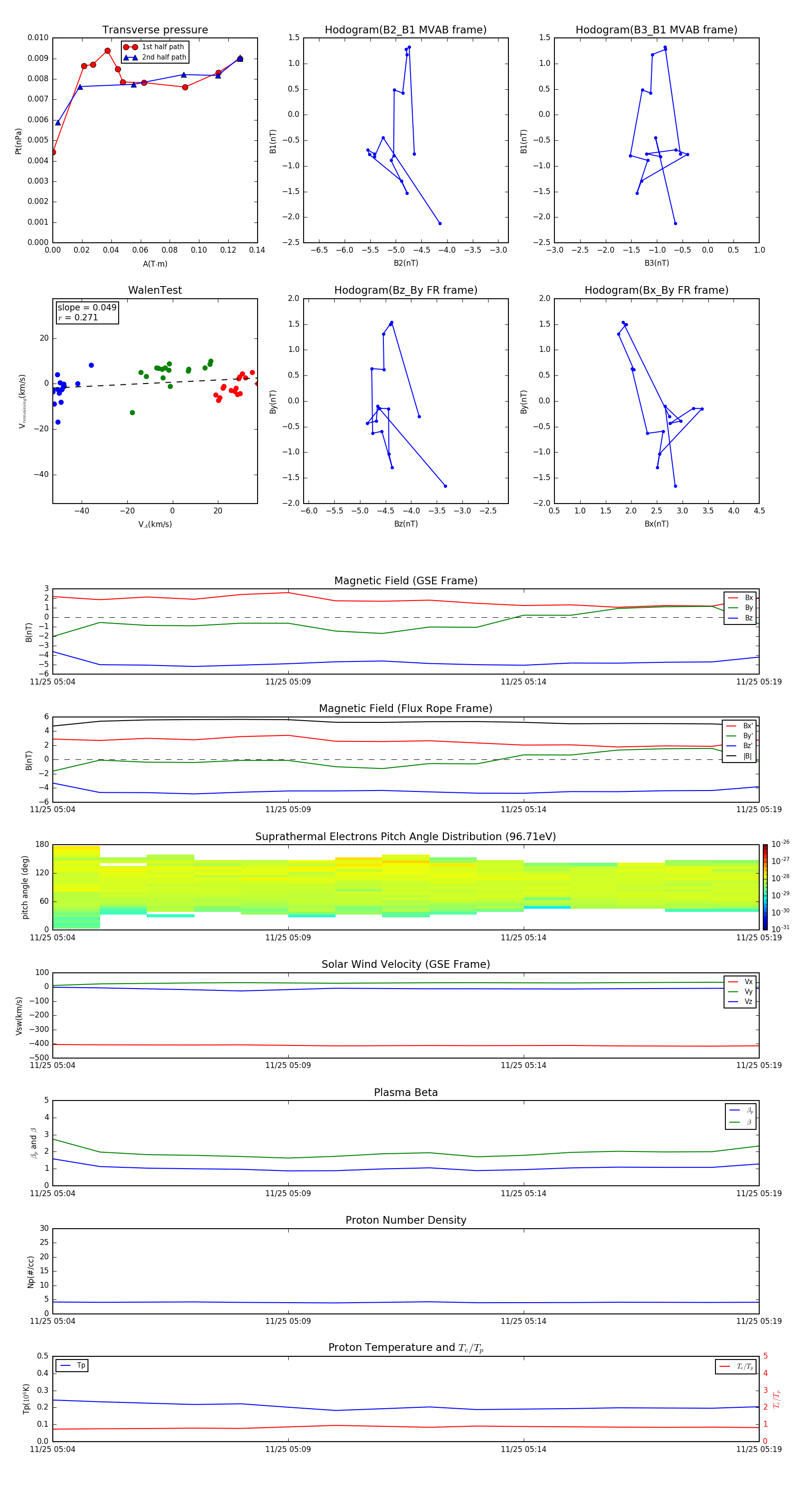
Task: Click the 'slope = 0.049' annotation
Action: [x=87, y=308]
